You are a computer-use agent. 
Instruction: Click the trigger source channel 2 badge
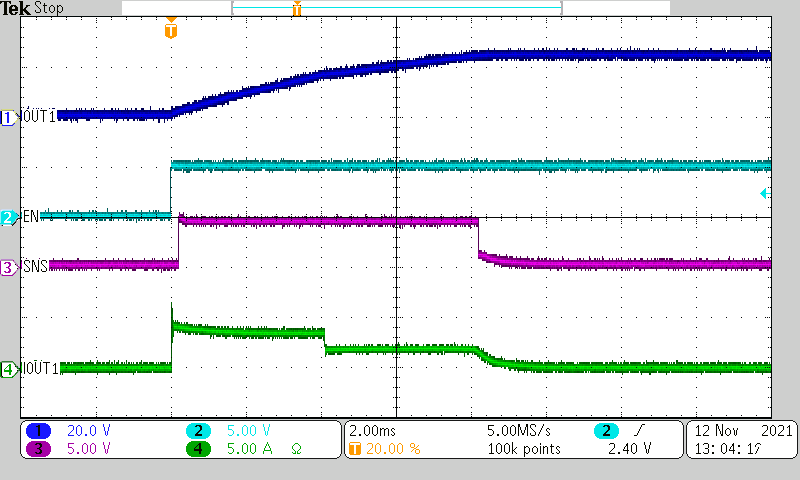pyautogui.click(x=606, y=431)
